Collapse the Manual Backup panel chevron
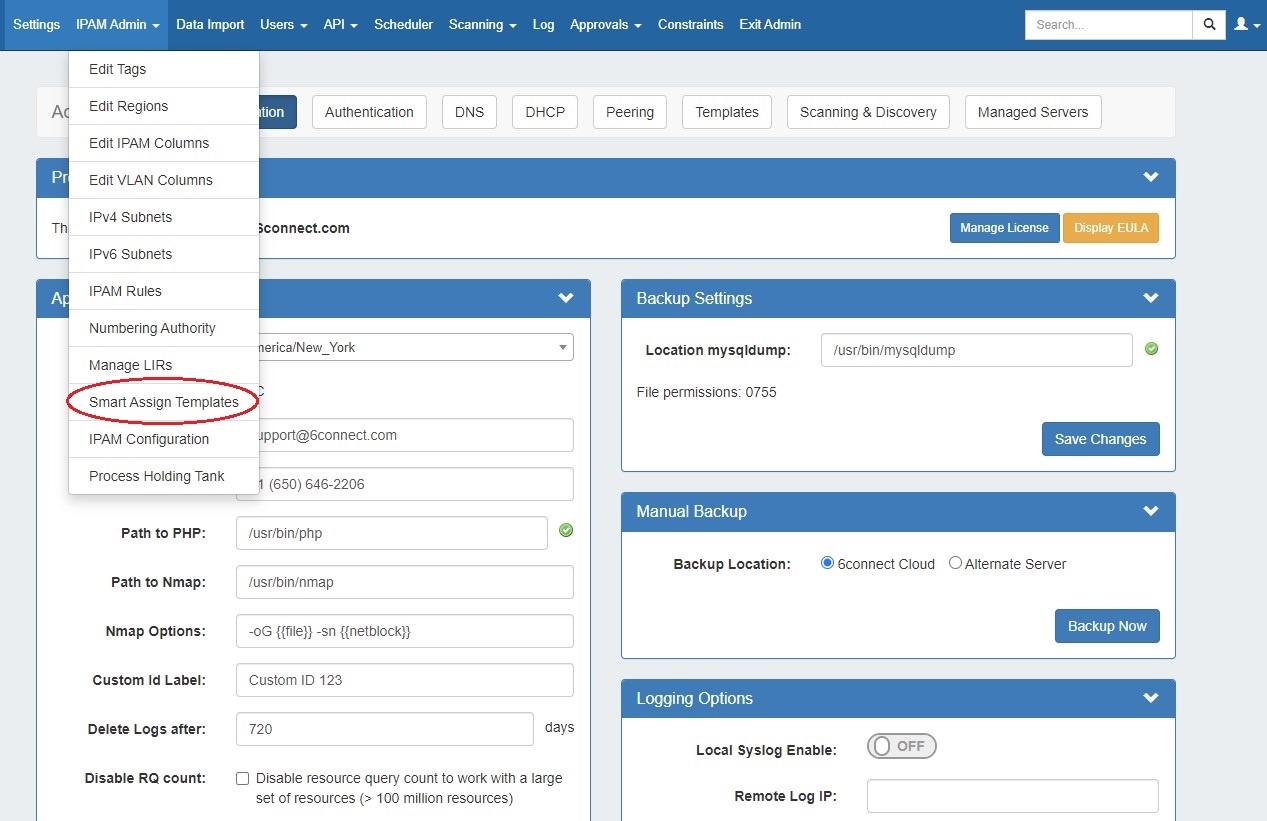Viewport: 1267px width, 821px height. [1151, 511]
